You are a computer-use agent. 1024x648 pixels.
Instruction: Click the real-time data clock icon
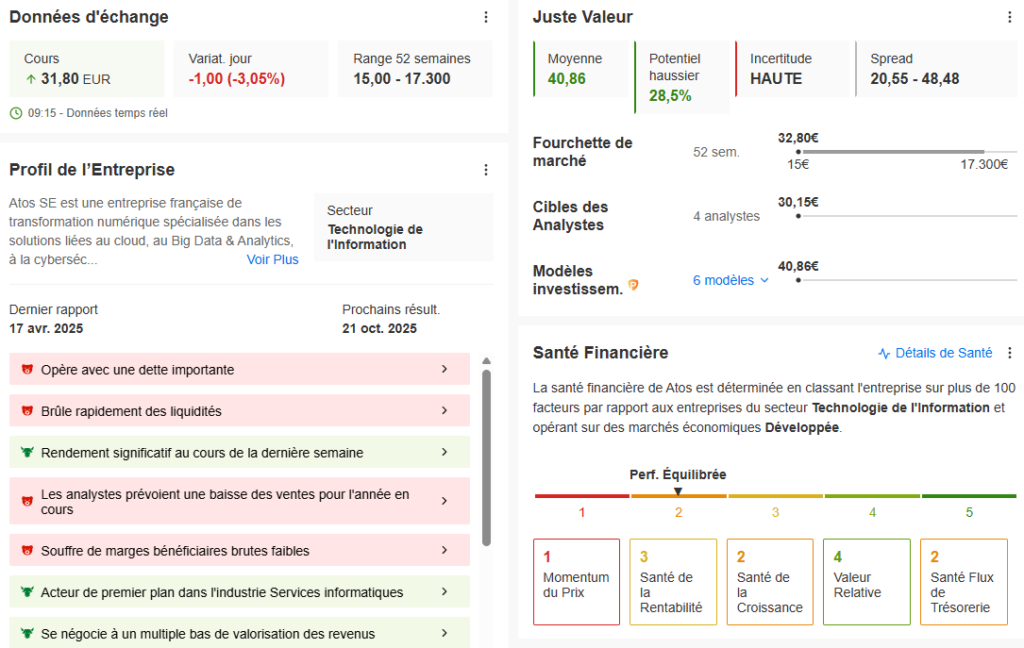(x=15, y=113)
